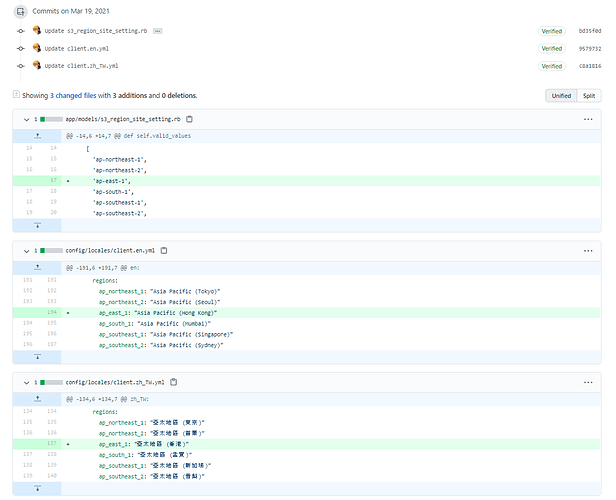Click Verified badge for commit 9579732
Viewport: 616px width, 500px height.
point(551,48)
